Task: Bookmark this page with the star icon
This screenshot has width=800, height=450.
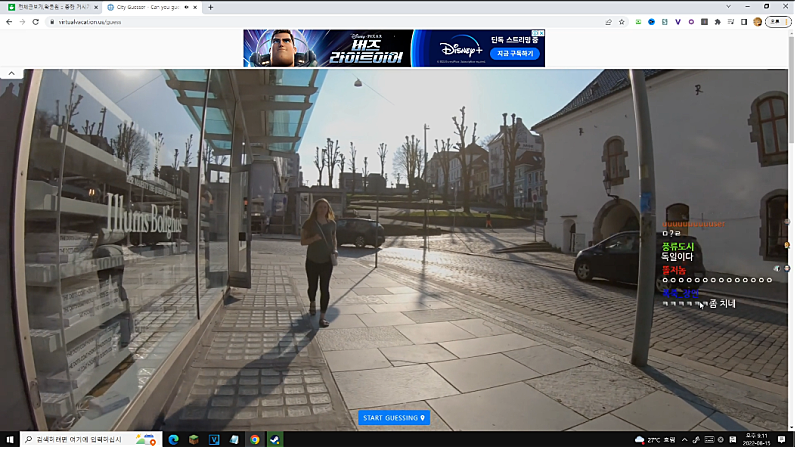Action: (623, 21)
